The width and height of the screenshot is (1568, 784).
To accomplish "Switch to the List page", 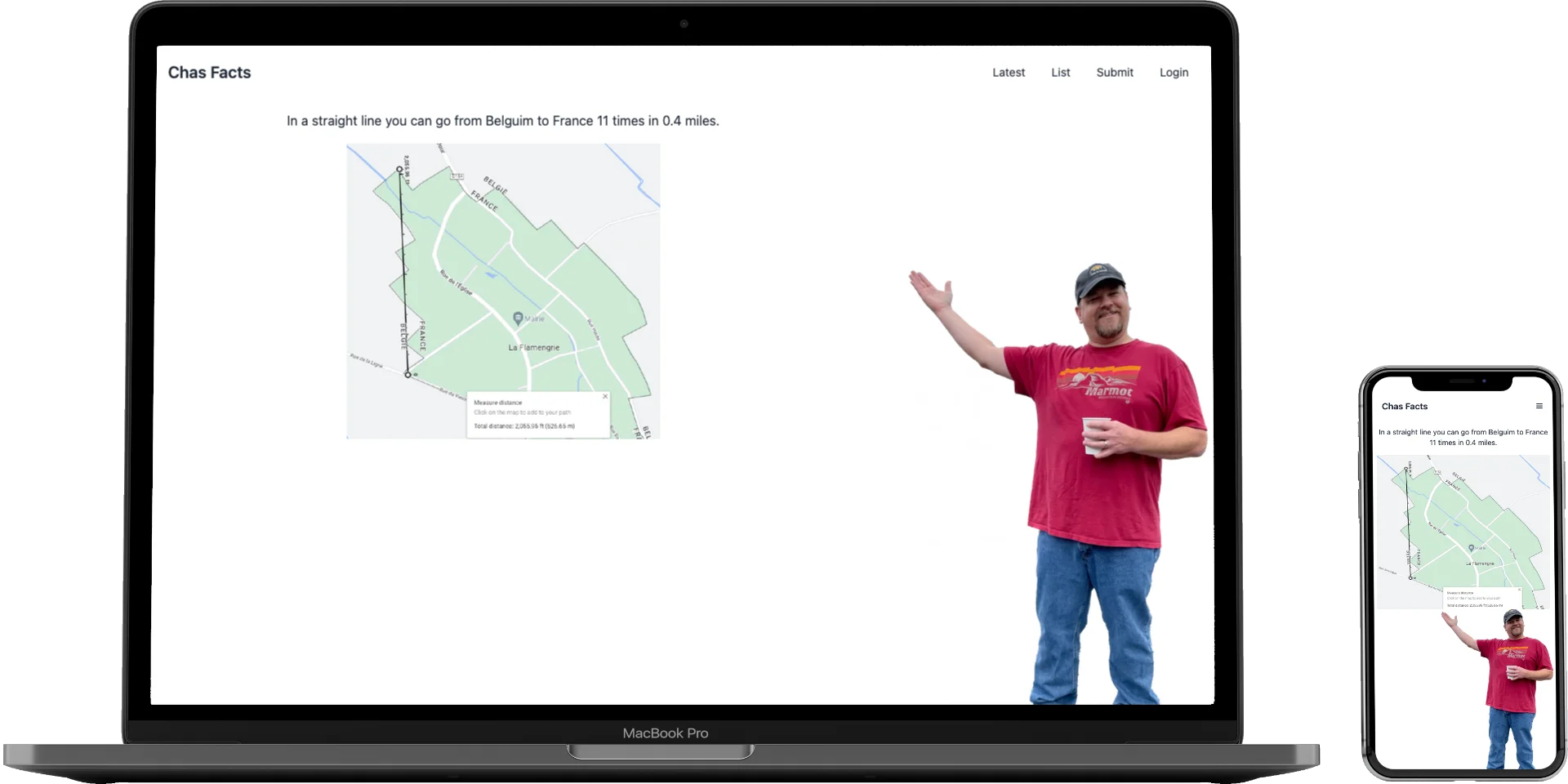I will (x=1060, y=72).
